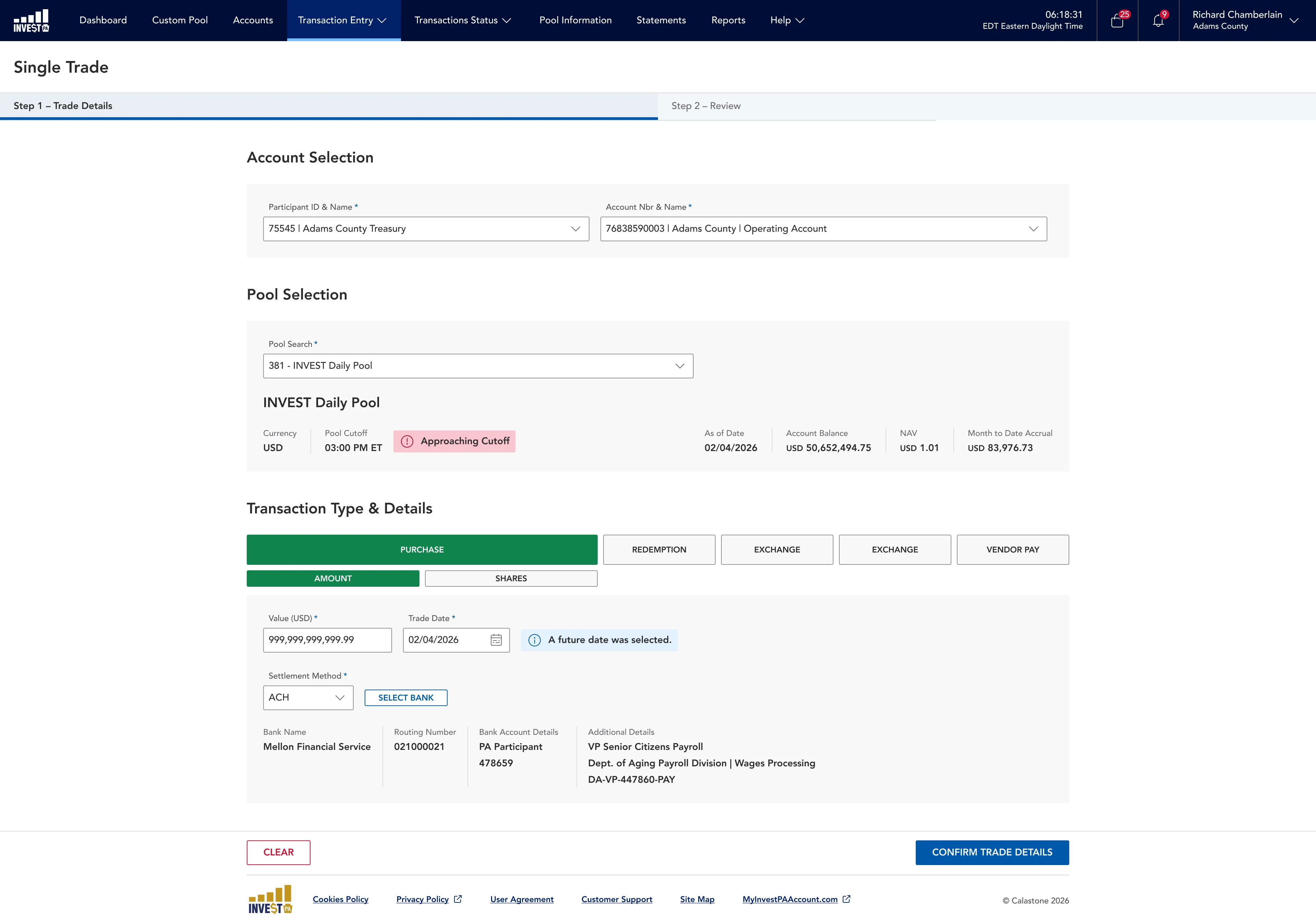The height and width of the screenshot is (924, 1316).
Task: Switch to AMOUNT entry mode
Action: pos(333,579)
